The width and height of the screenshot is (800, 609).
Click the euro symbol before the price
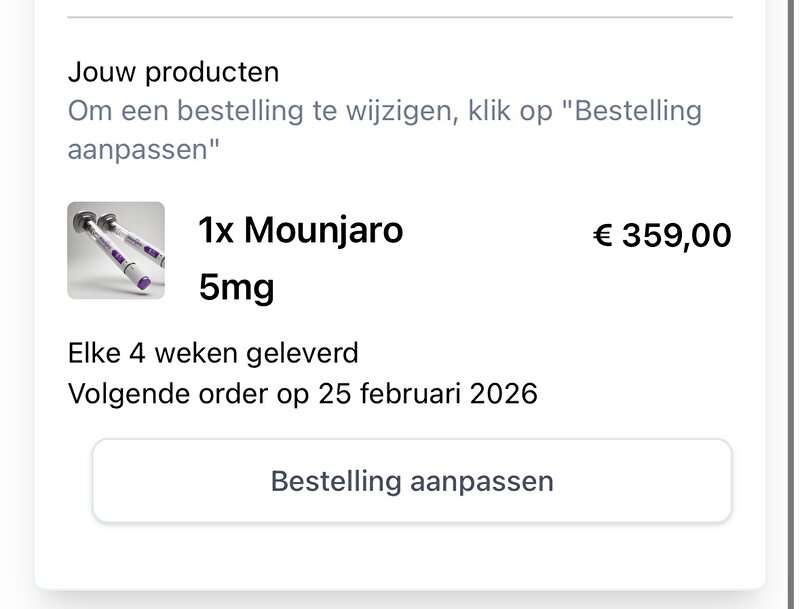(603, 235)
